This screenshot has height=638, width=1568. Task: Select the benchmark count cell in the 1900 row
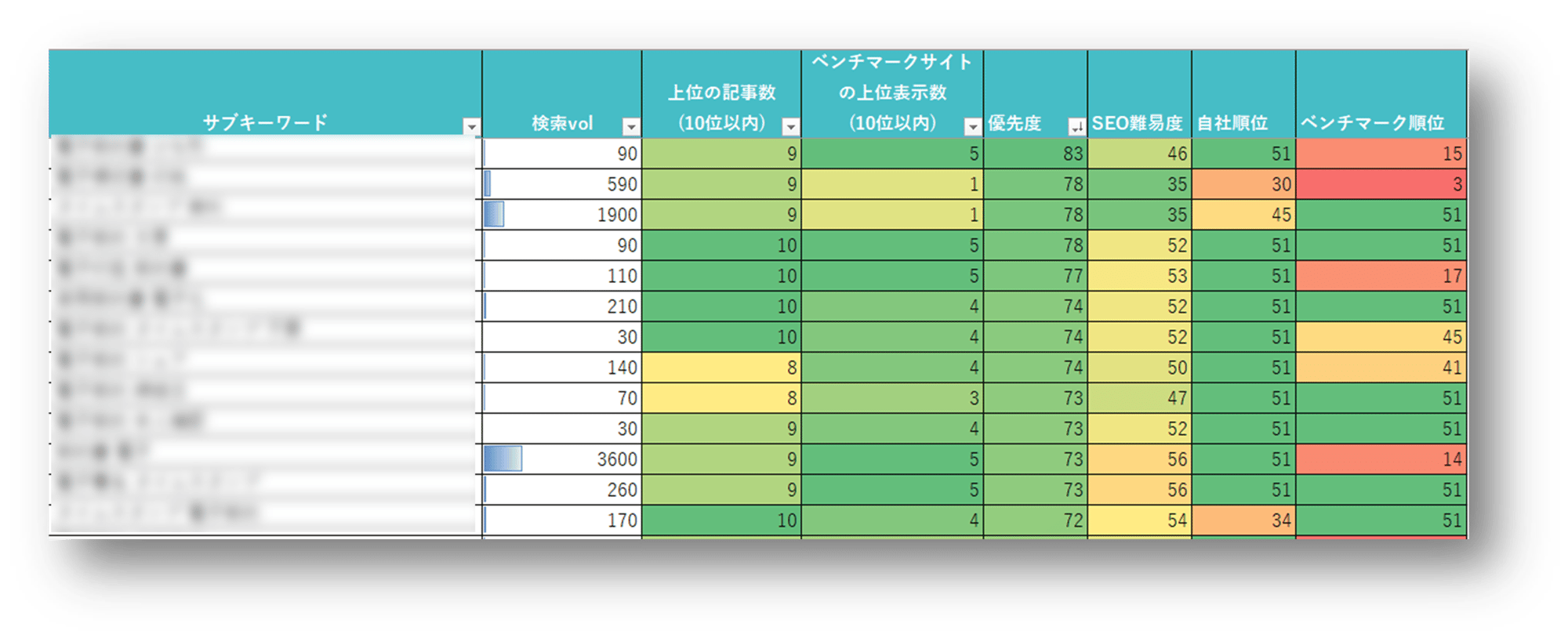892,215
